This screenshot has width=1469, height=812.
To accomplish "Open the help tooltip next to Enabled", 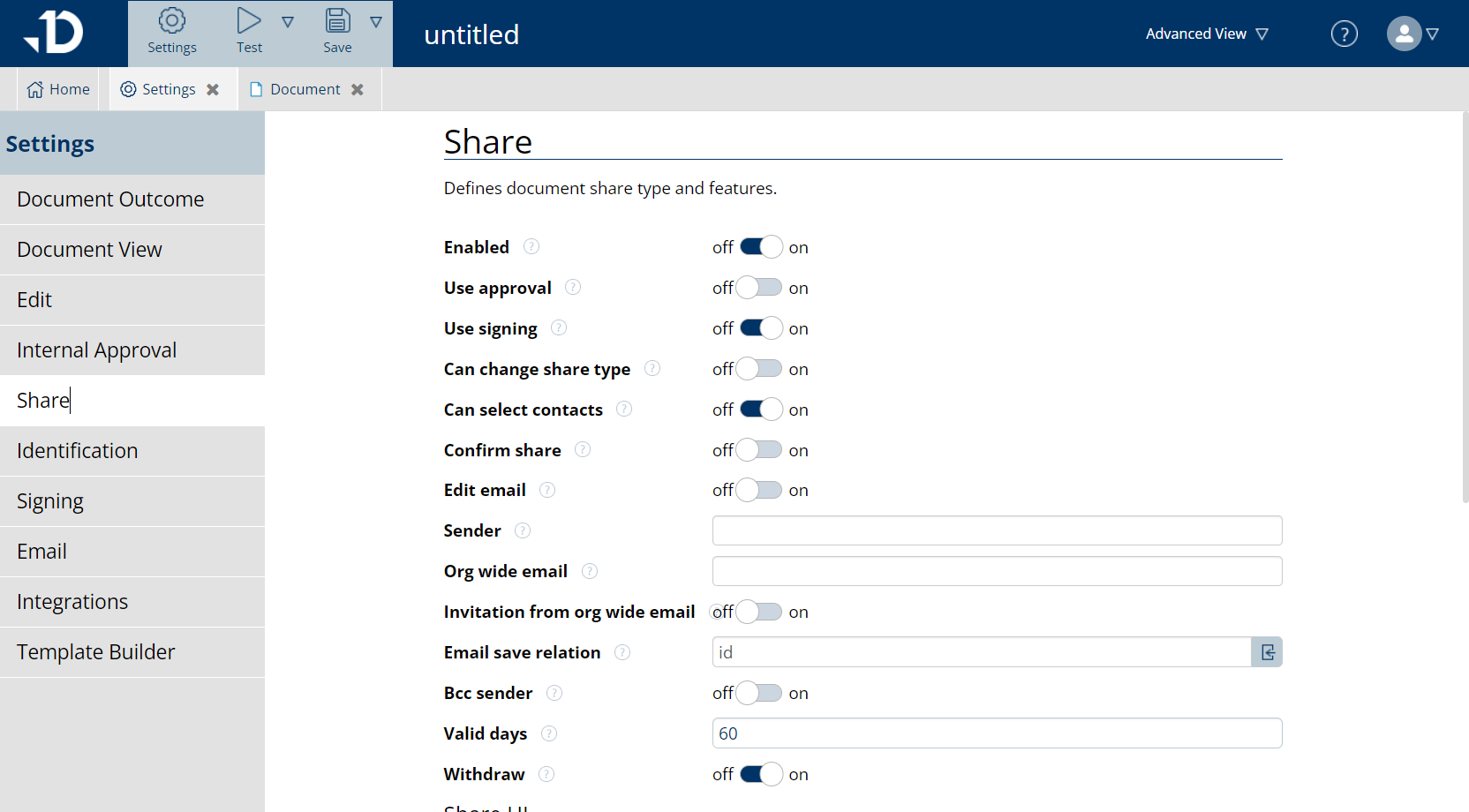I will 531,247.
